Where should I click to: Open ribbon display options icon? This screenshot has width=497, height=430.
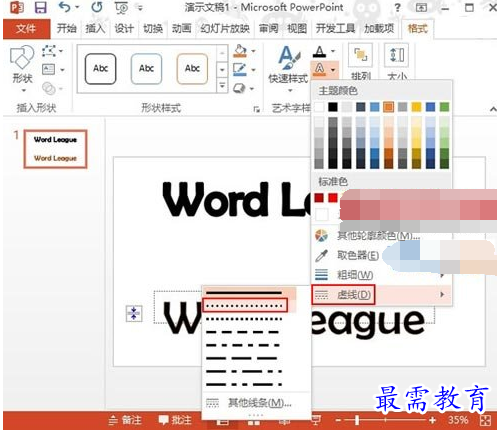pyautogui.click(x=421, y=7)
